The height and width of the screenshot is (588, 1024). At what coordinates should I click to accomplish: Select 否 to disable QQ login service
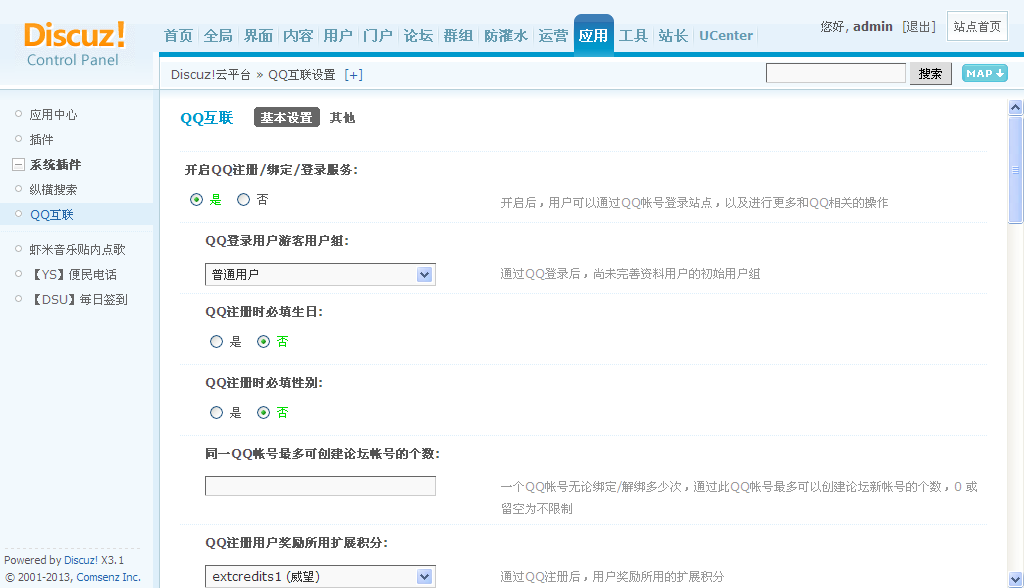click(242, 199)
